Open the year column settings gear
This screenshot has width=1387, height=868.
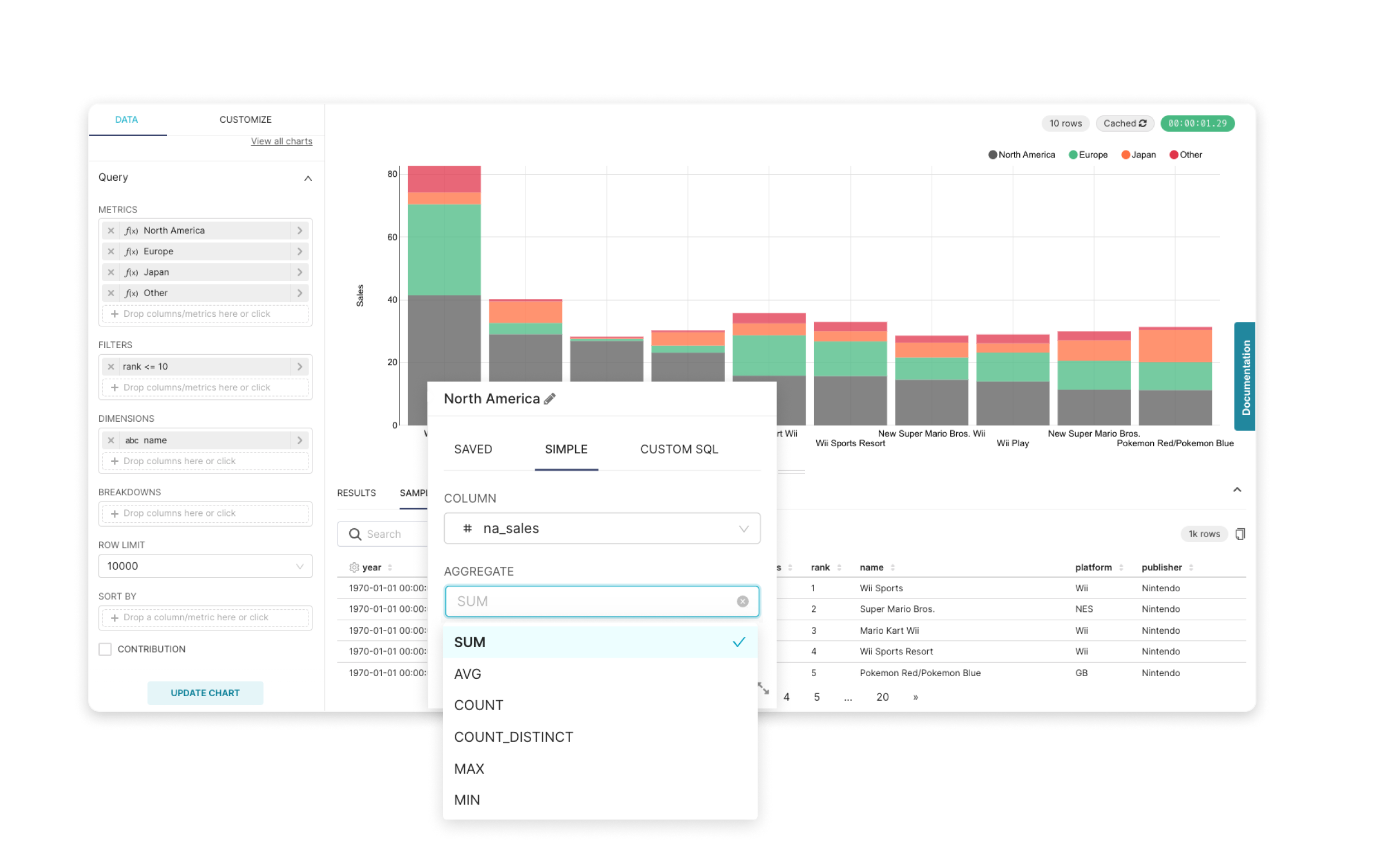[x=354, y=568]
